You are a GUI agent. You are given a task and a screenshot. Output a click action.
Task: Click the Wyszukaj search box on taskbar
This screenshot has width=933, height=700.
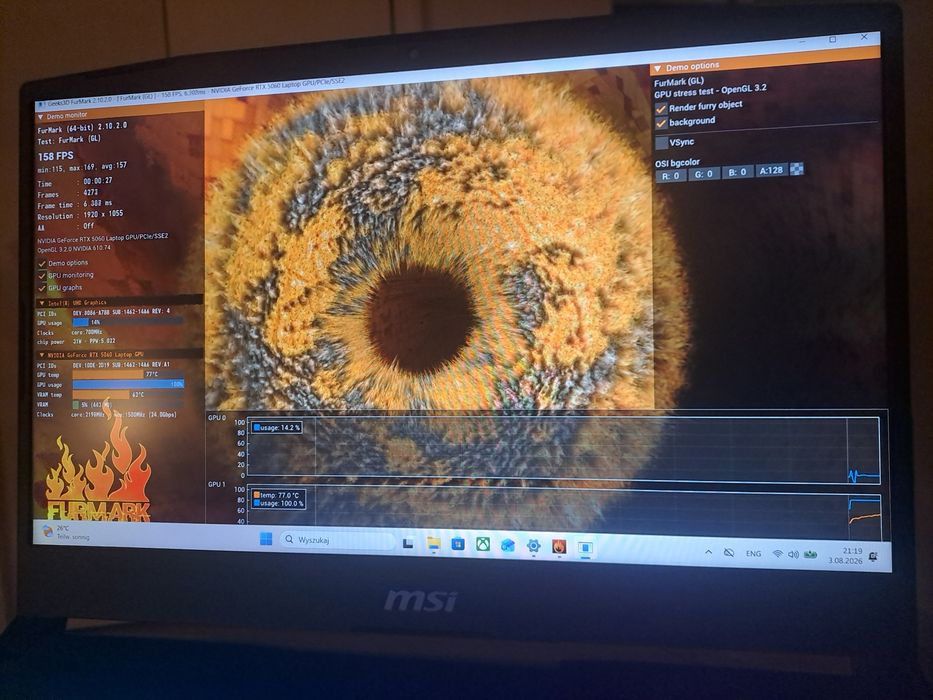coord(337,540)
